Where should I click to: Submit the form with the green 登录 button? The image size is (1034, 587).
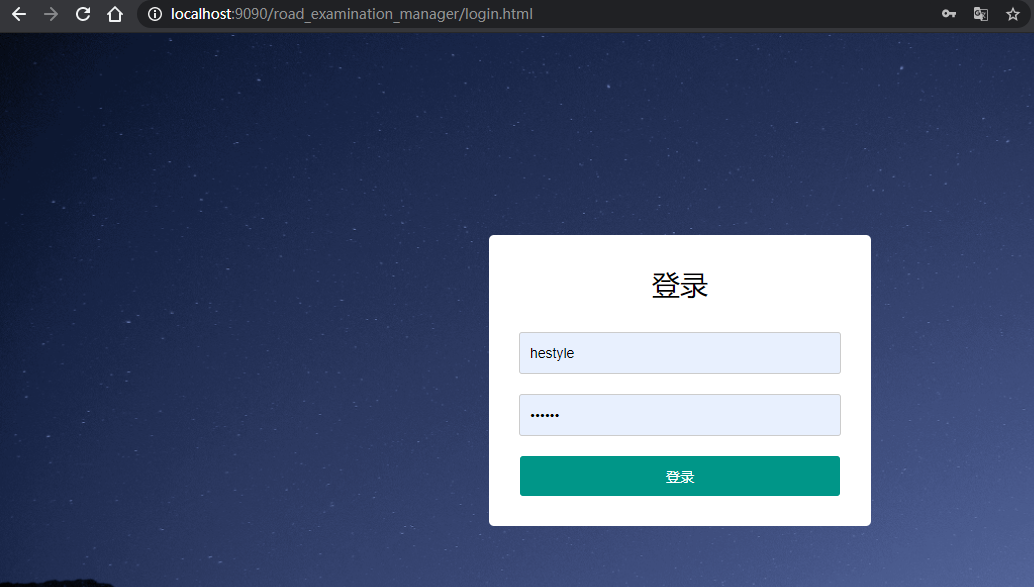[x=680, y=476]
